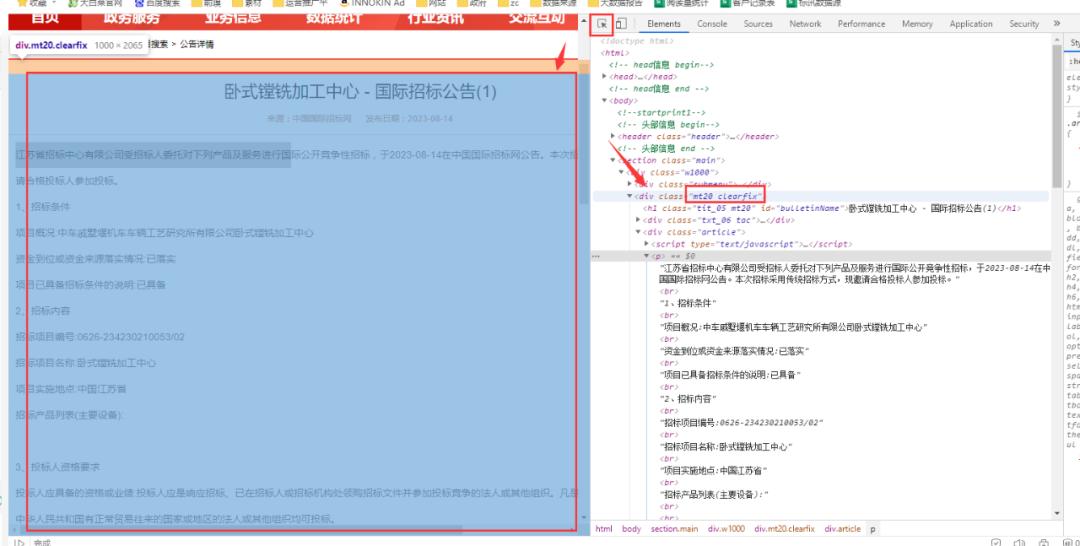Click the p breadcrumb in DevTools
Screen dimensions: 1080x546
873,529
